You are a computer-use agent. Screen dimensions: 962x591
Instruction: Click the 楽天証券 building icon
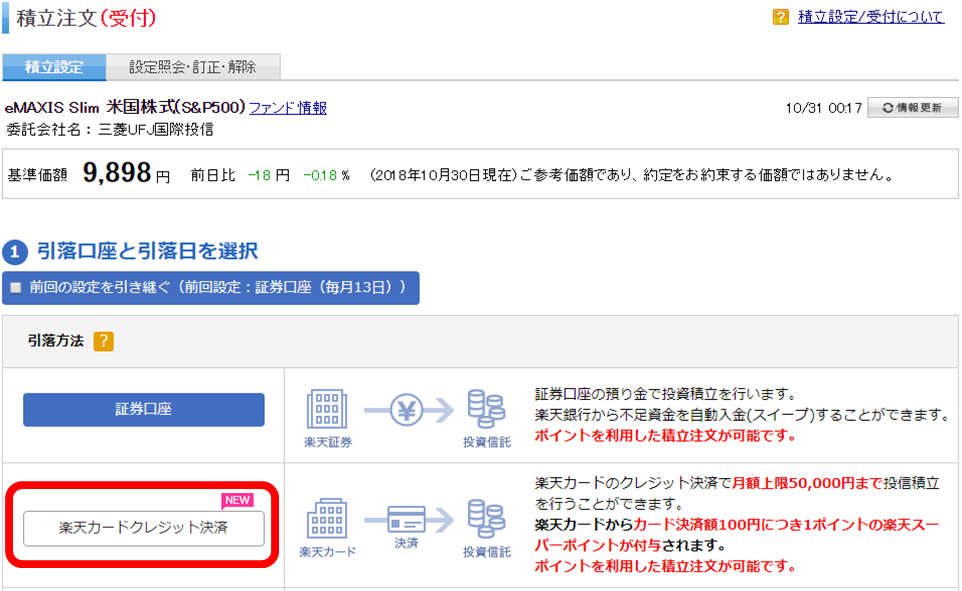327,409
